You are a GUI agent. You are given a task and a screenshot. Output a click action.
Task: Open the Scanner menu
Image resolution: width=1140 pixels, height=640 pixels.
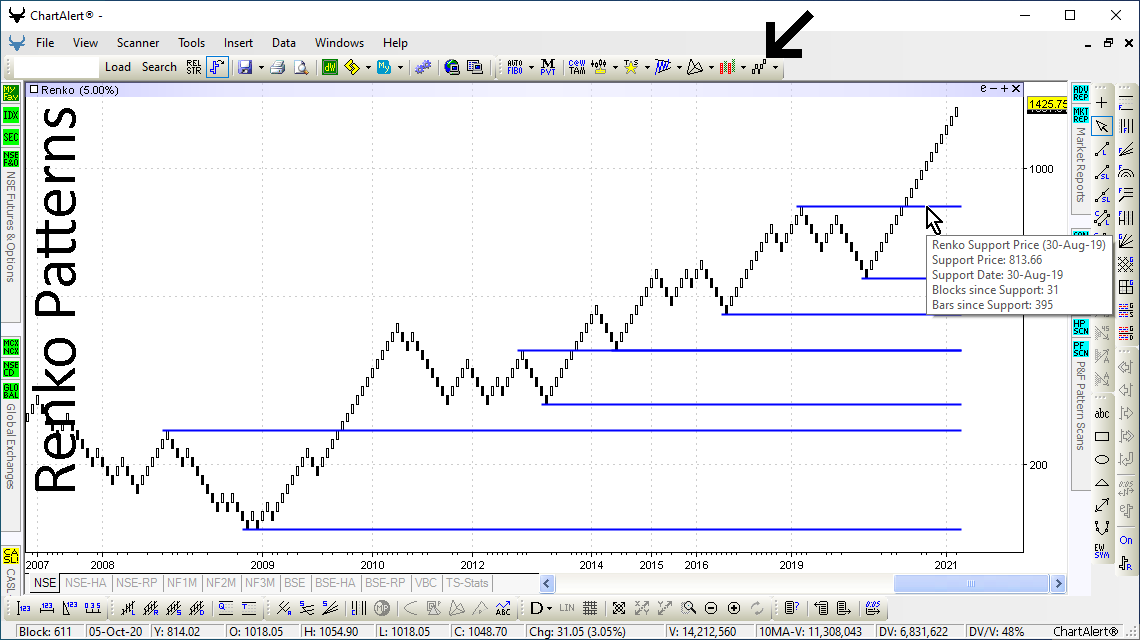(137, 43)
